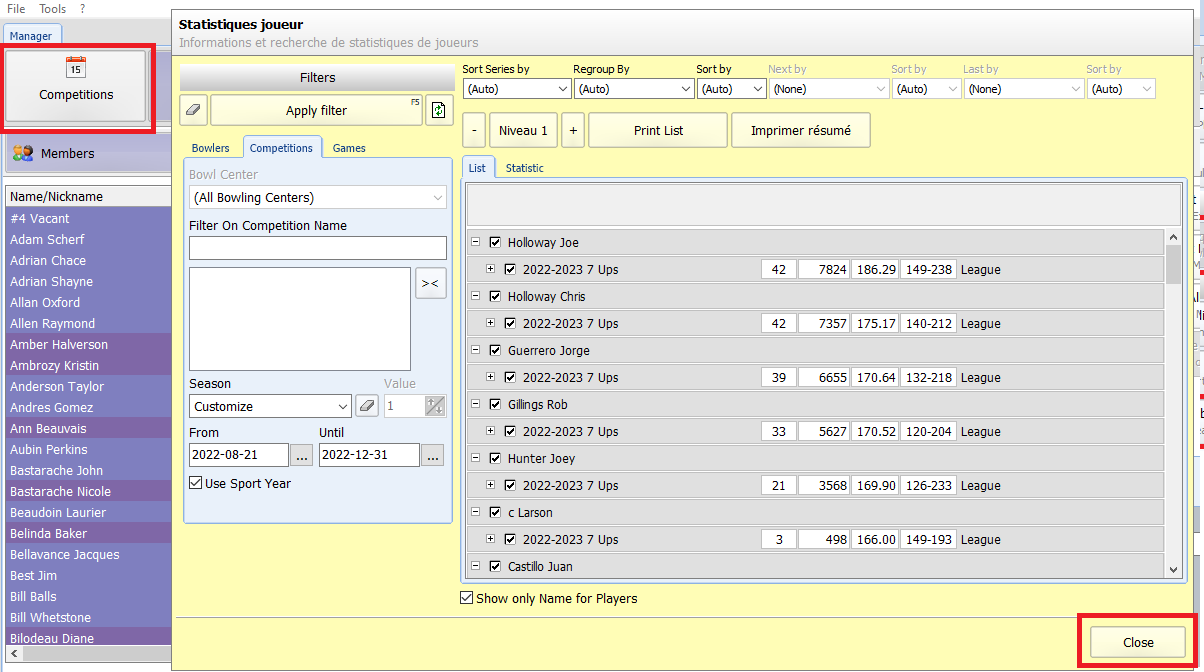Image resolution: width=1204 pixels, height=672 pixels.
Task: Toggle Show only Name for Players checkbox
Action: [x=466, y=598]
